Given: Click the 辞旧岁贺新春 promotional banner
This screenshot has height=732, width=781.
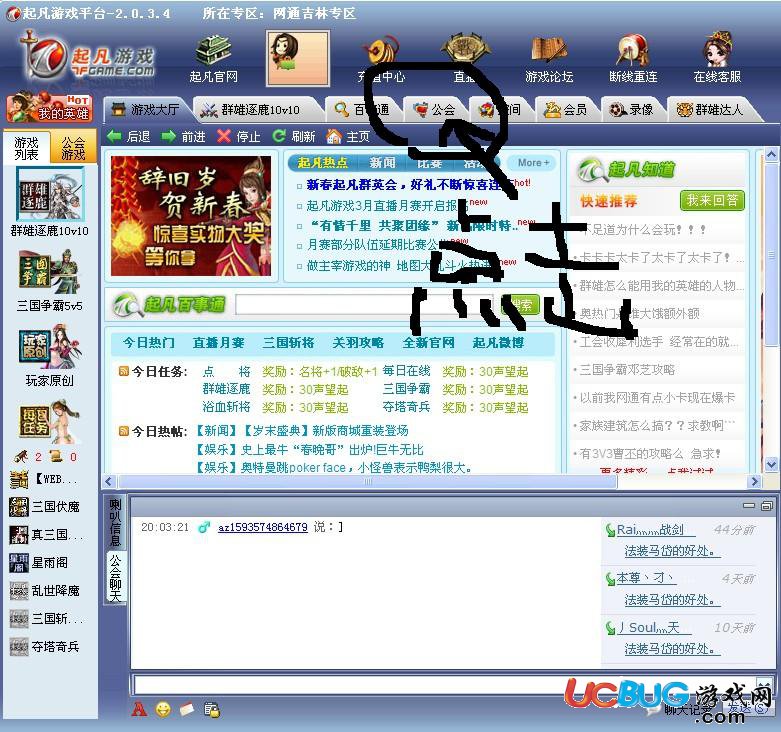Looking at the screenshot, I should coord(191,216).
